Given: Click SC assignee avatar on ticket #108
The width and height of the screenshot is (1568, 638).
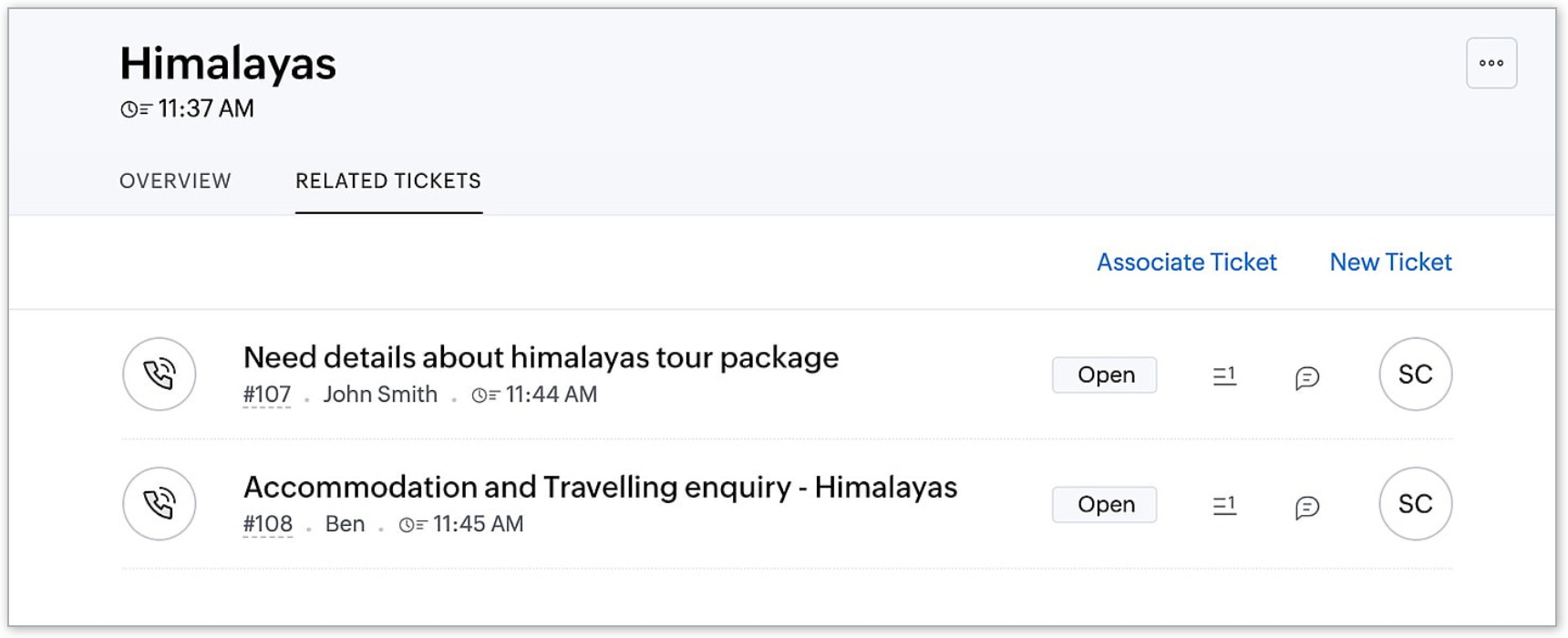Looking at the screenshot, I should (1415, 504).
